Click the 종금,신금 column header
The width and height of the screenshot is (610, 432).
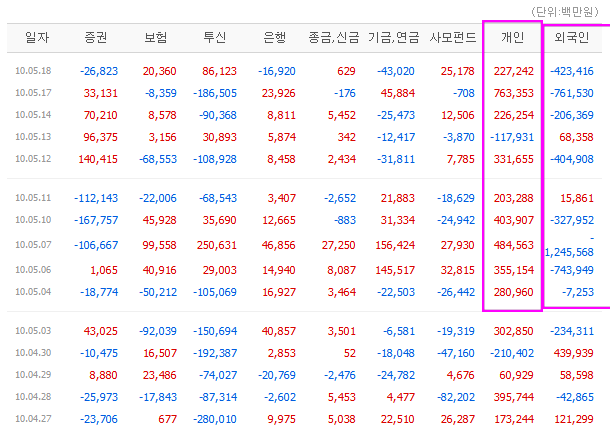pos(334,37)
